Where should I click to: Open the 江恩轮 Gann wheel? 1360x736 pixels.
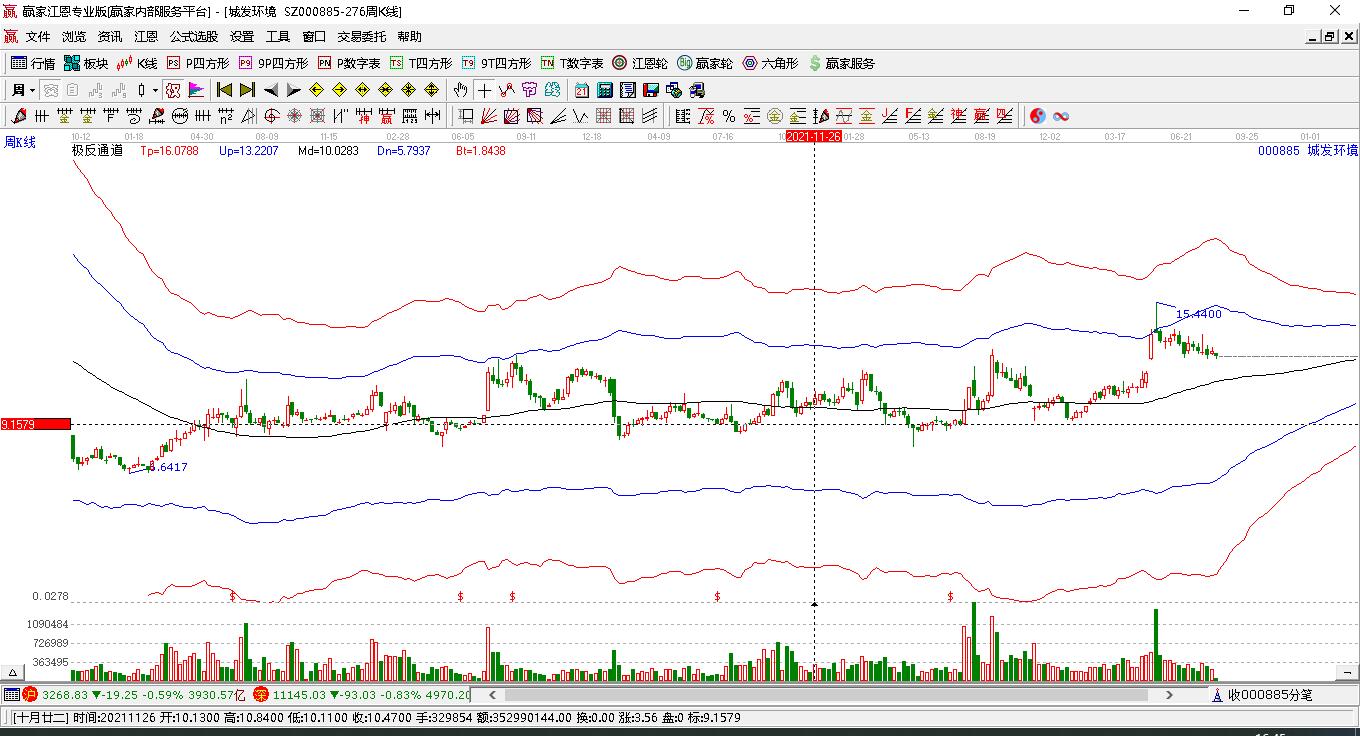(640, 63)
